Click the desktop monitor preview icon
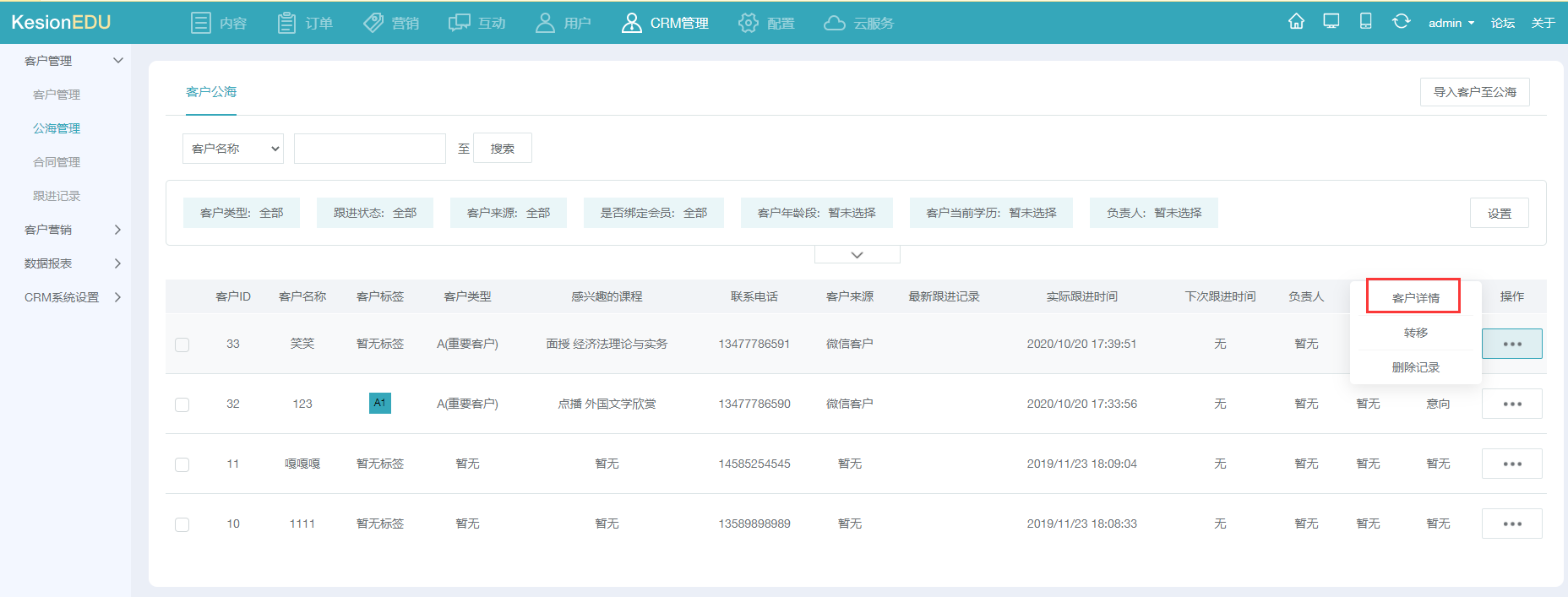 click(1331, 21)
